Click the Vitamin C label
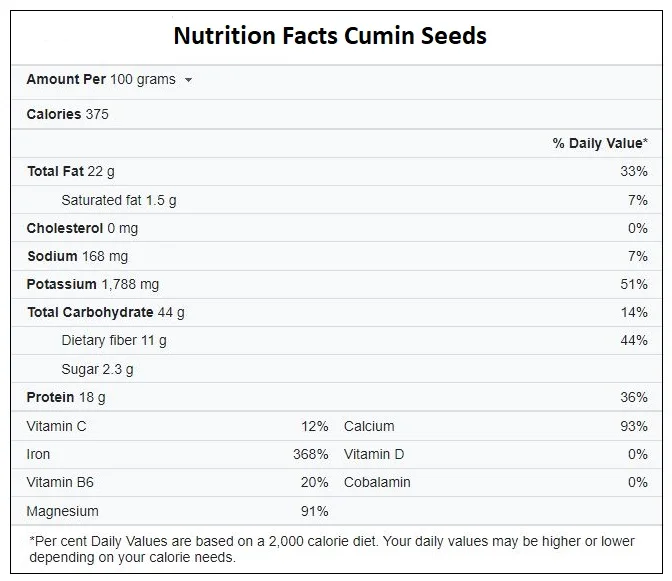Image resolution: width=672 pixels, height=581 pixels. click(56, 426)
